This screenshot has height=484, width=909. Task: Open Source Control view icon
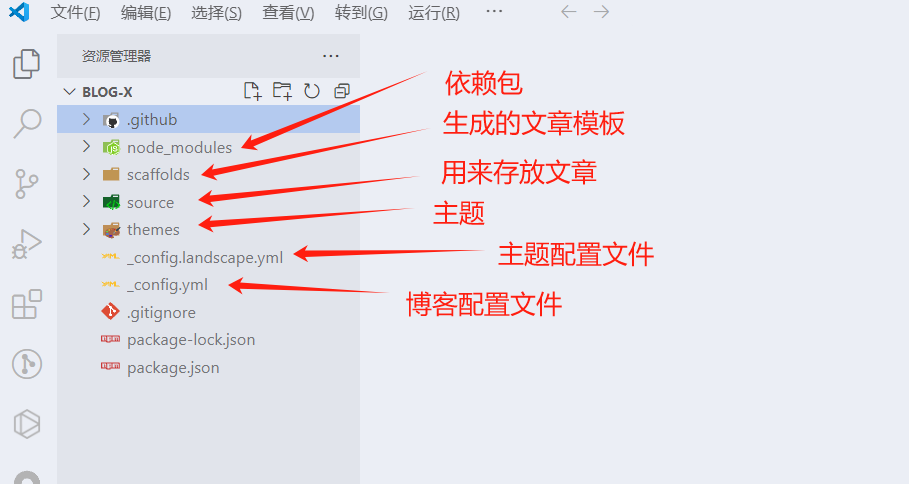click(x=27, y=184)
